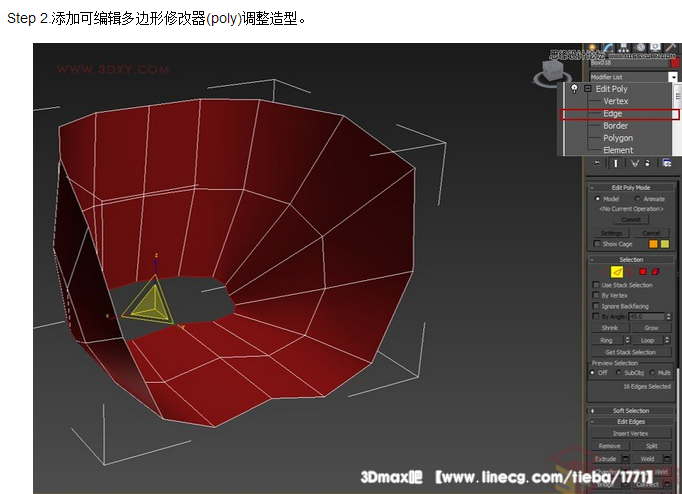Click the configure modifier sets icon in stack toolbar

click(x=667, y=163)
